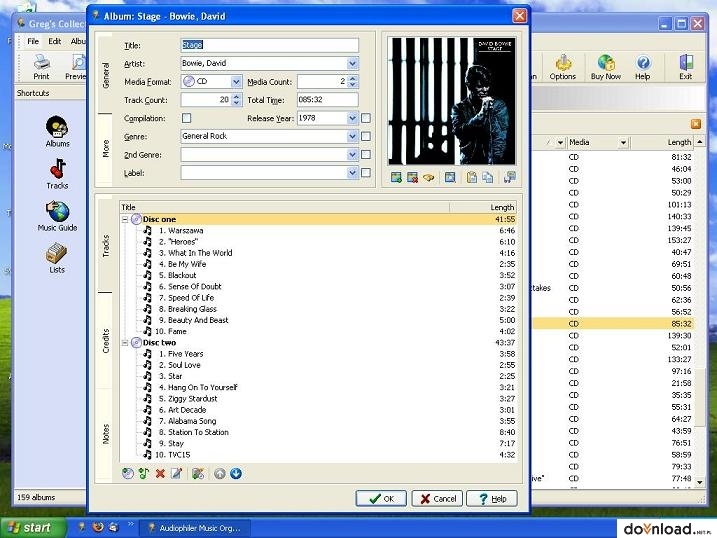Switch to the Tracks tab
The width and height of the screenshot is (717, 538).
(105, 246)
